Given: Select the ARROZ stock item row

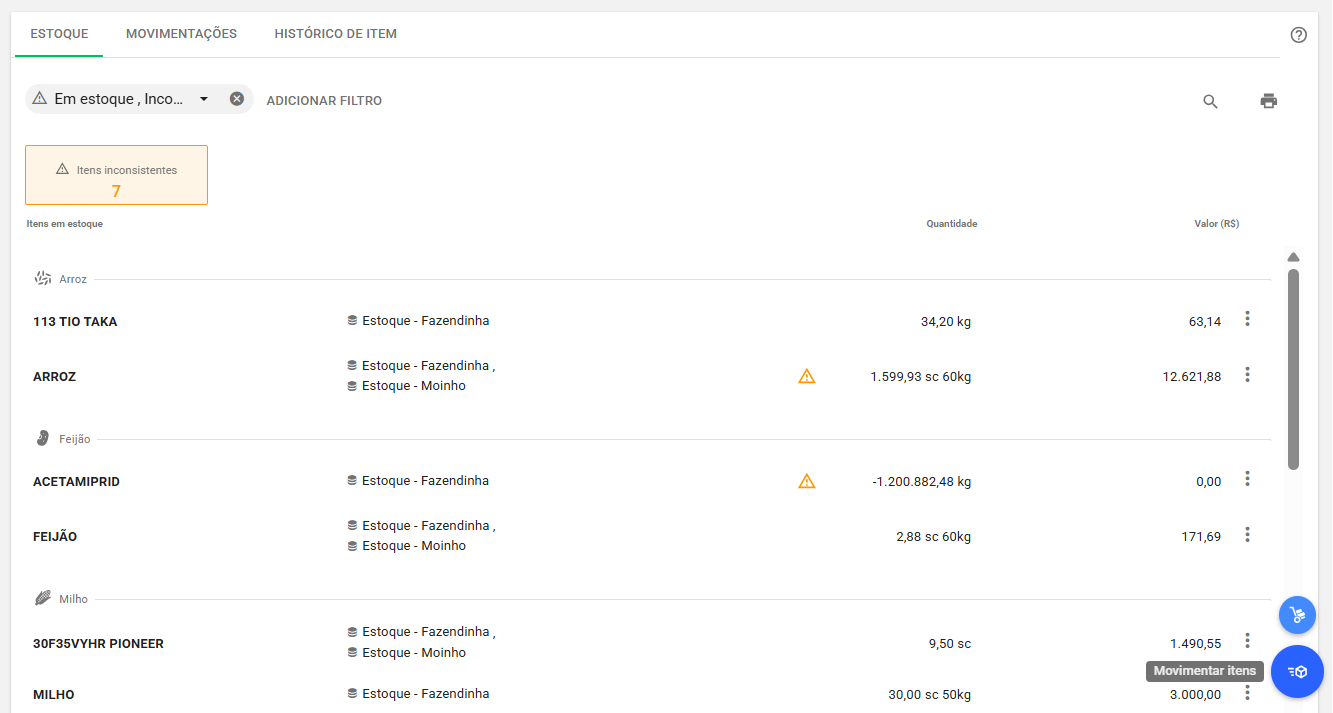Looking at the screenshot, I should (x=55, y=377).
